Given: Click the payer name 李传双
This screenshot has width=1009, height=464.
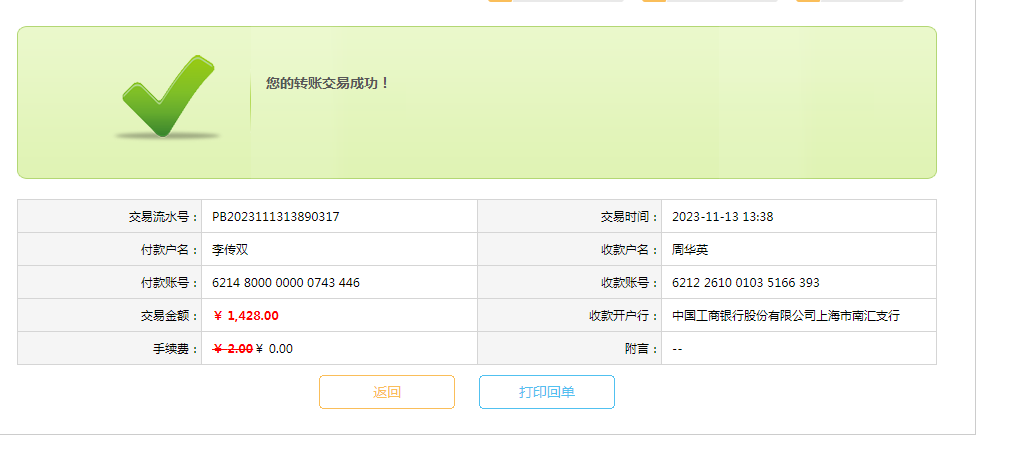Looking at the screenshot, I should (x=229, y=249).
